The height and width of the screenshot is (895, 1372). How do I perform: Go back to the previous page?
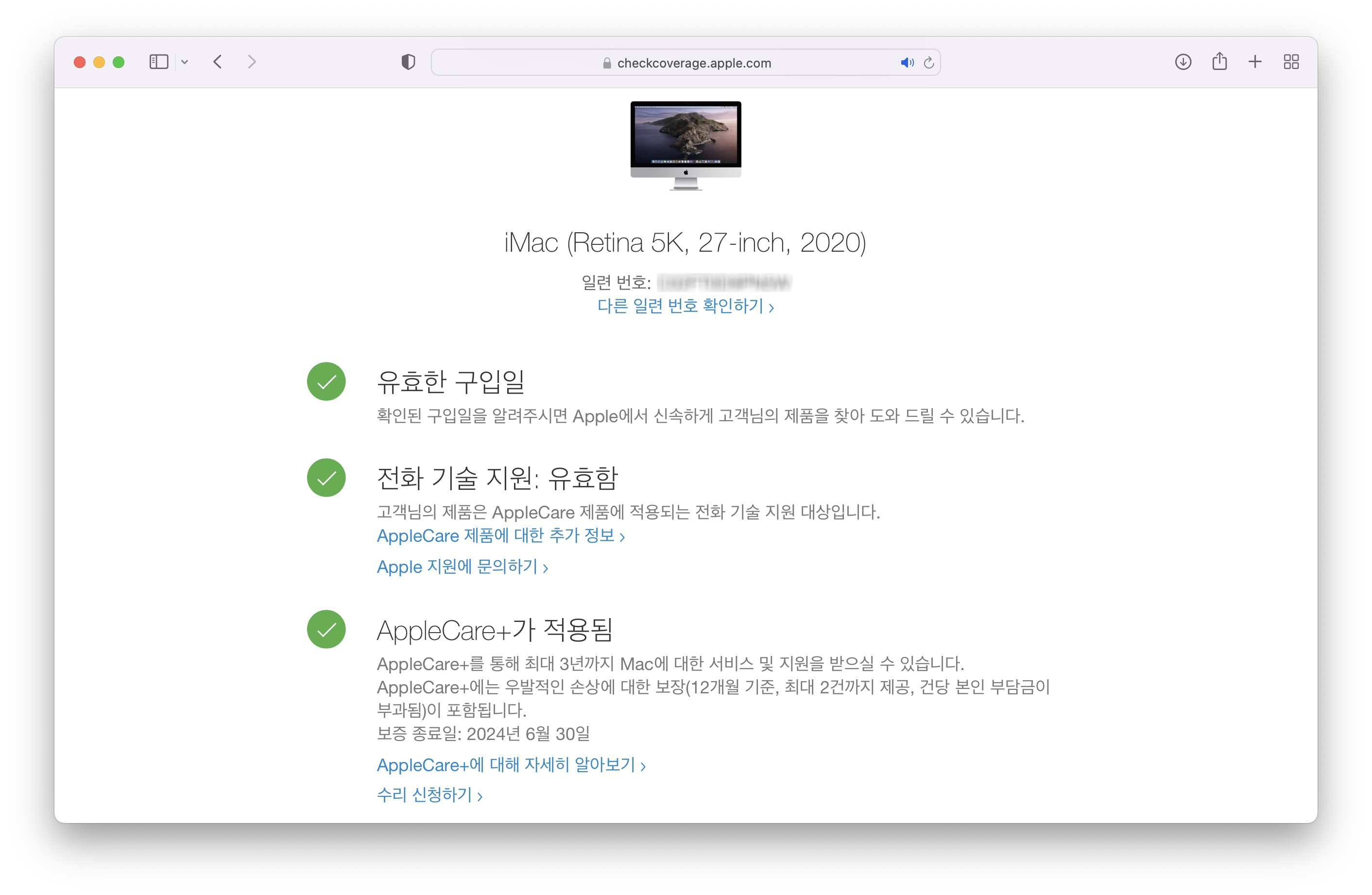tap(218, 62)
